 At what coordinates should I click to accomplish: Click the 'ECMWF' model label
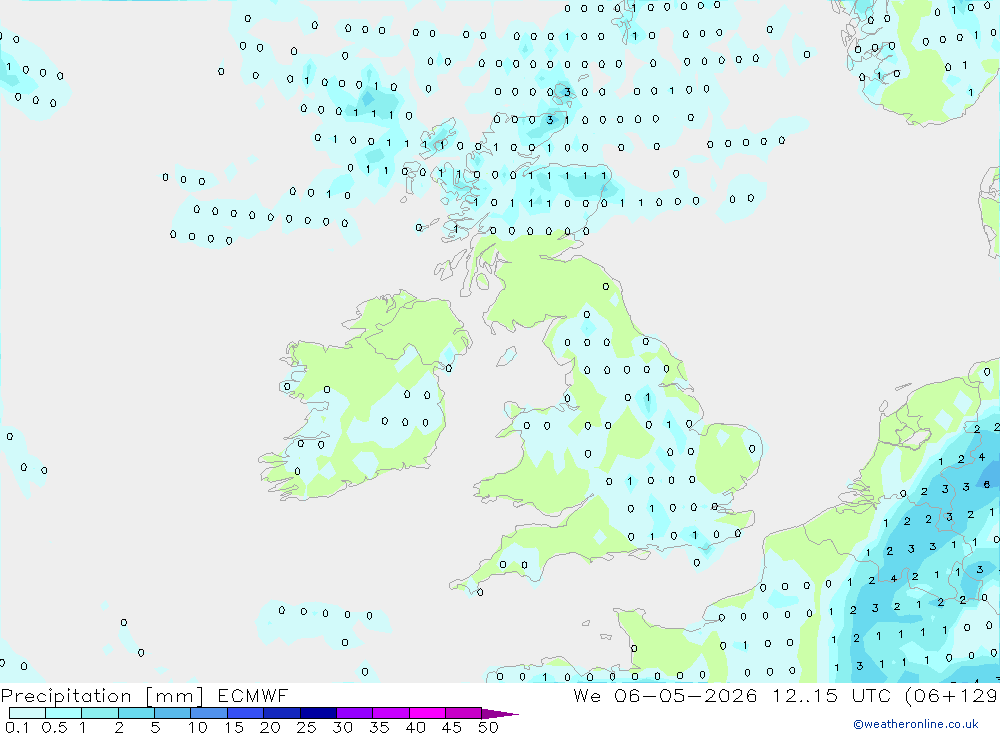click(253, 696)
